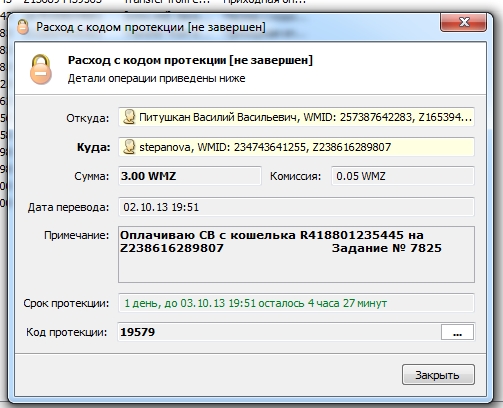The height and width of the screenshot is (408, 503).
Task: Click the 'Откуда:' label
Action: pyautogui.click(x=88, y=118)
